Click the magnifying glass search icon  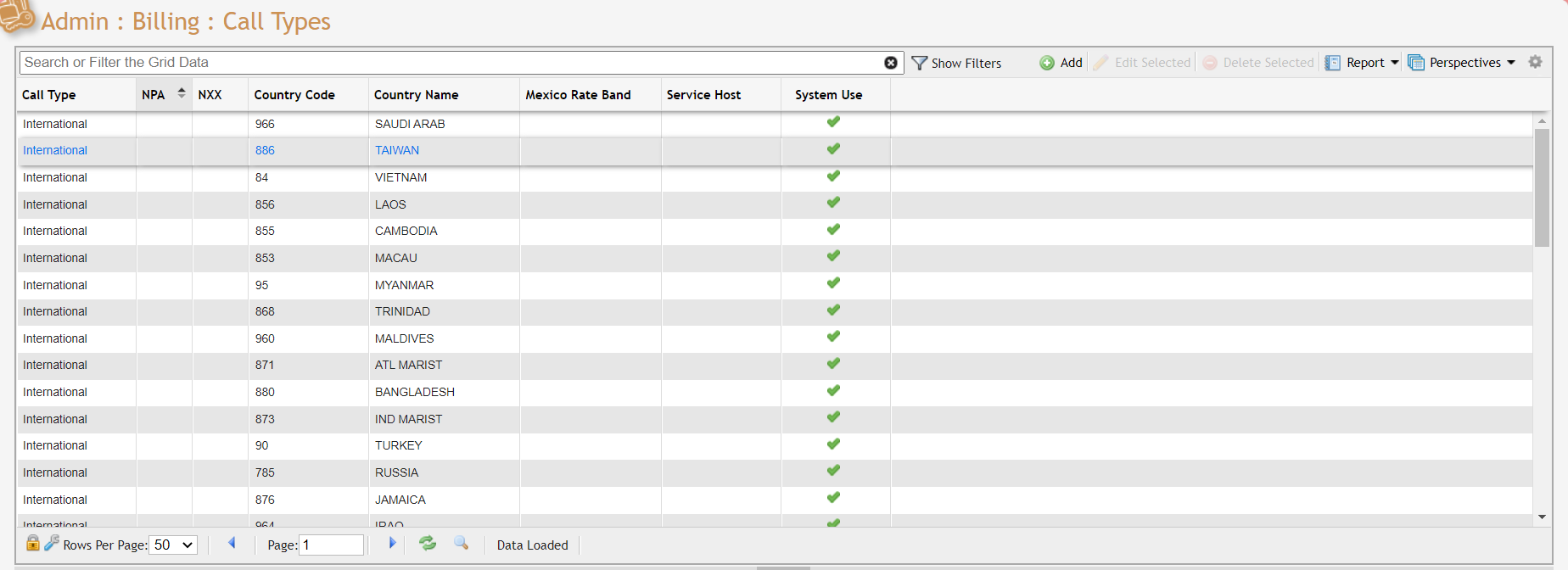pyautogui.click(x=461, y=543)
